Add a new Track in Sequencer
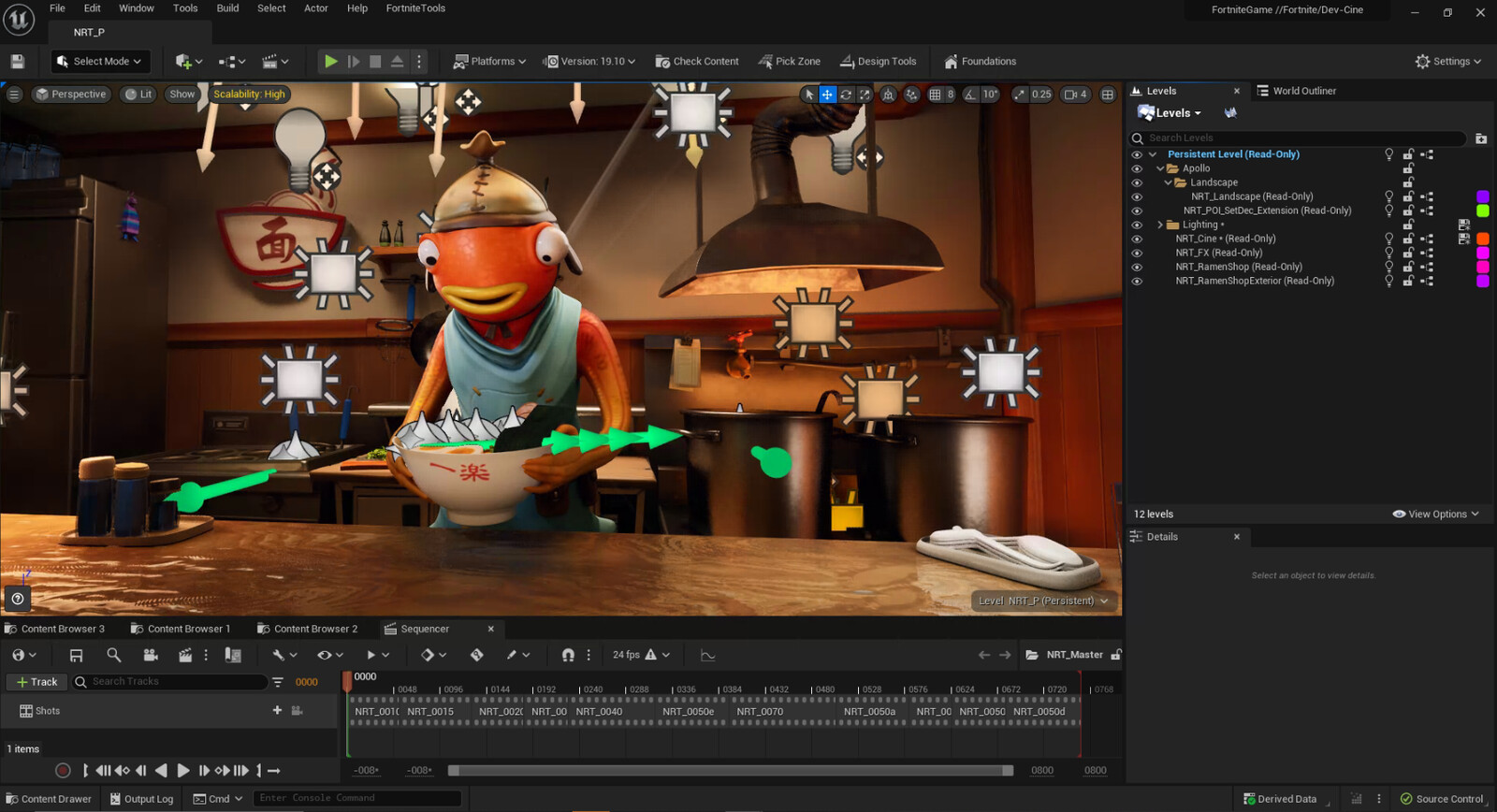Image resolution: width=1497 pixels, height=812 pixels. click(36, 682)
